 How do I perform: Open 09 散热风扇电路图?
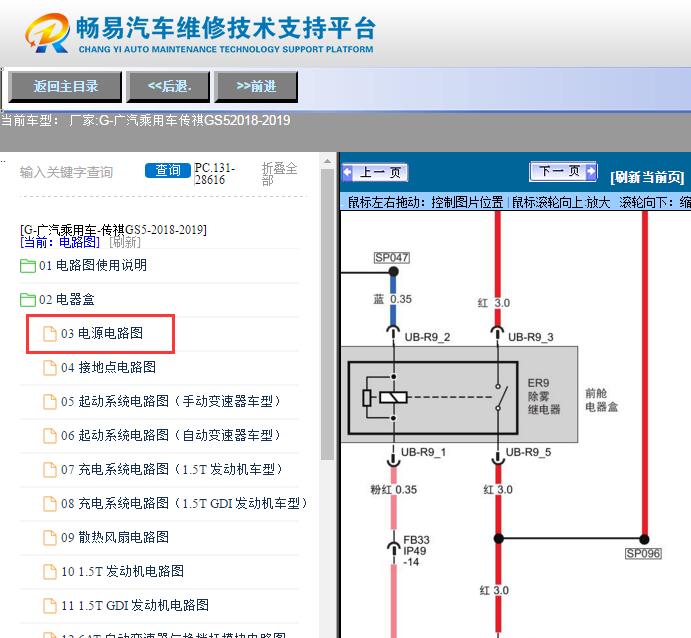coord(115,537)
